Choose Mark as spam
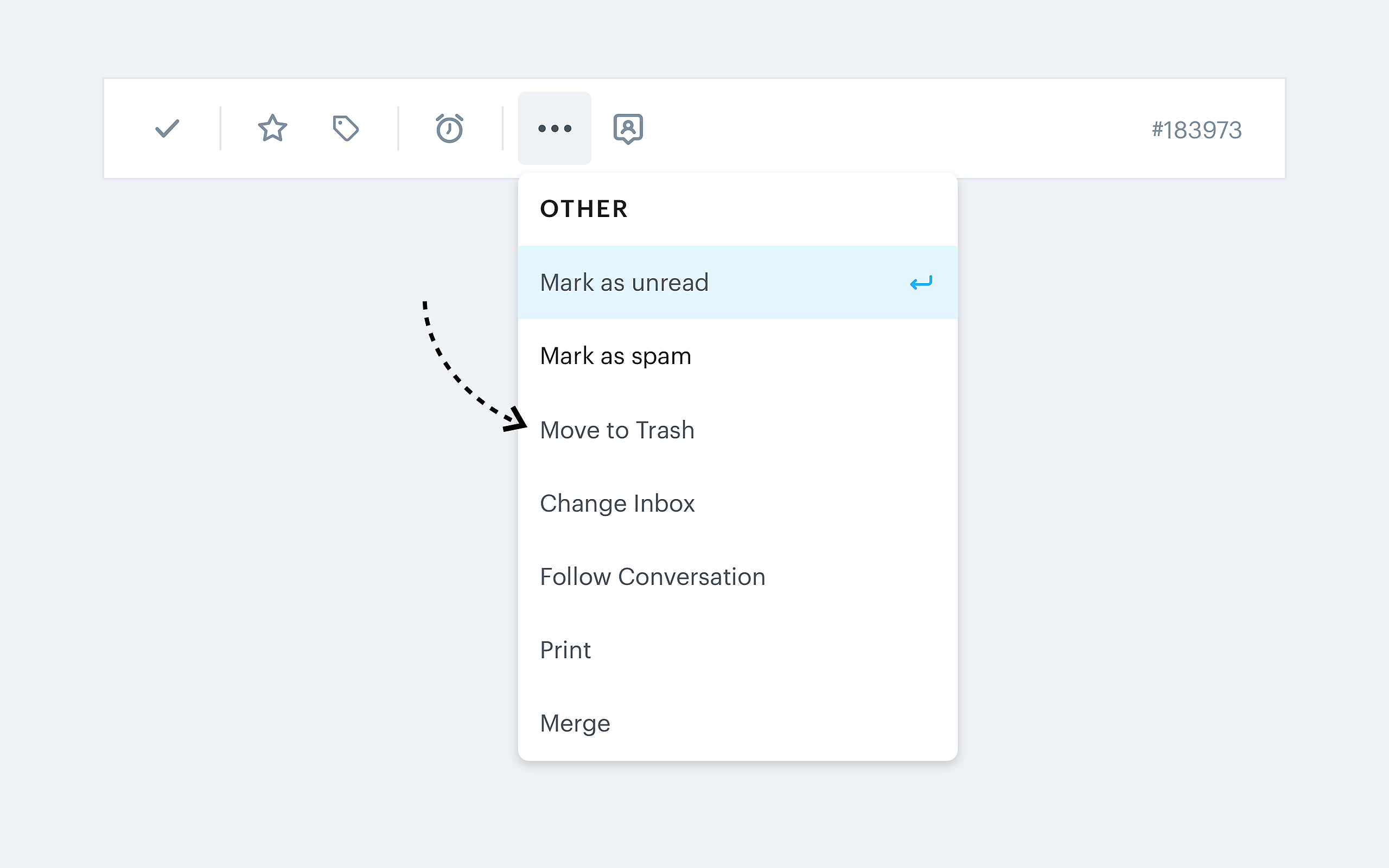1389x868 pixels. click(x=615, y=356)
